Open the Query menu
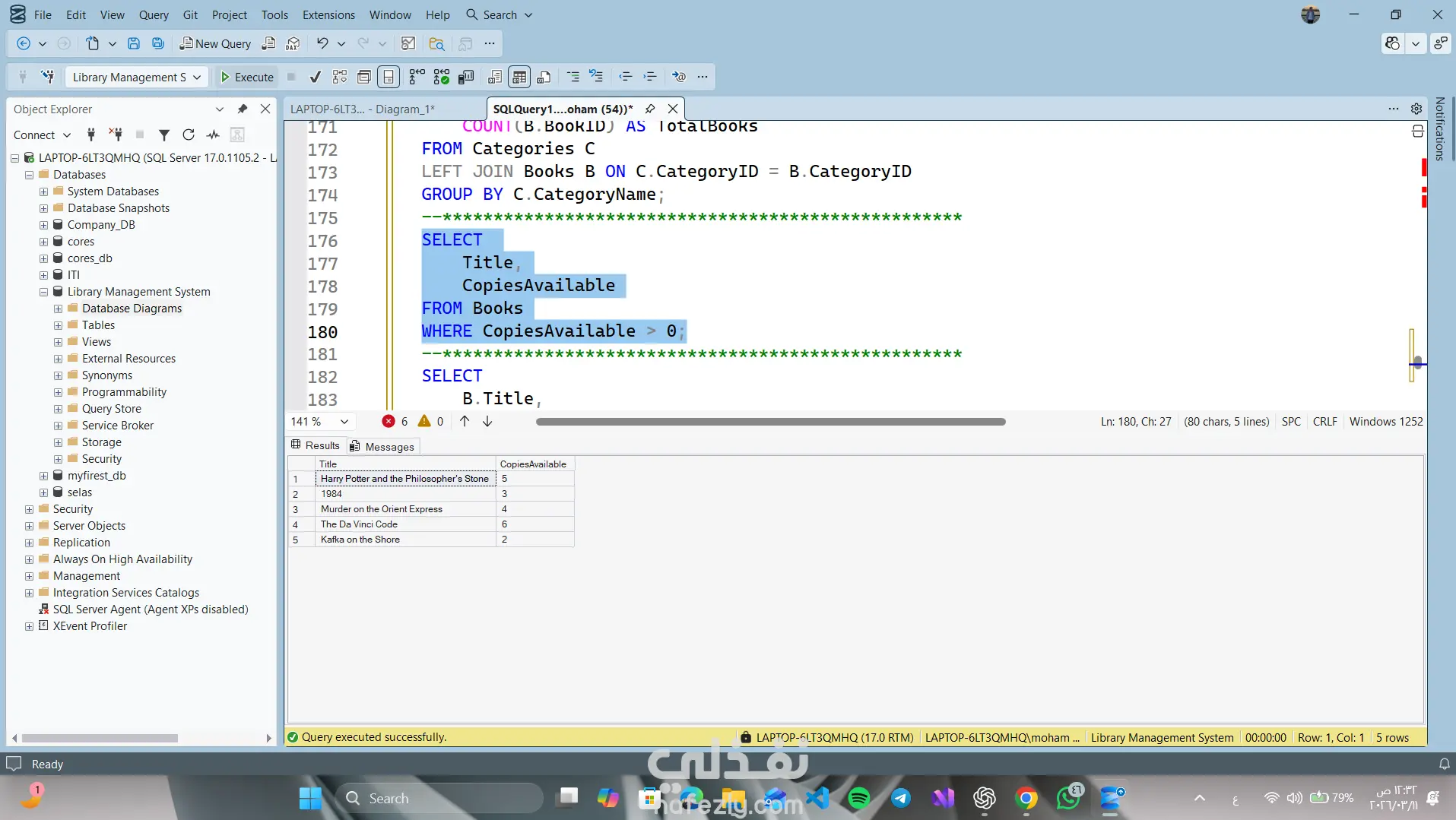This screenshot has height=820, width=1456. point(154,14)
